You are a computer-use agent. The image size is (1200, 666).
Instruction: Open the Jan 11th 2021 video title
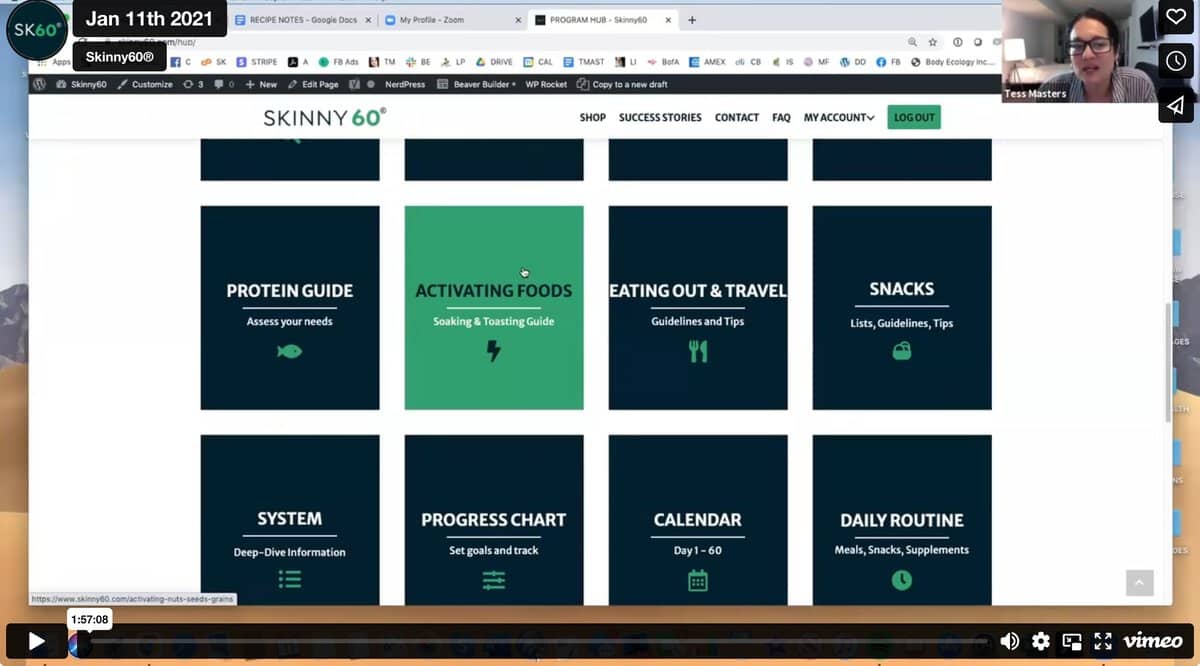[x=149, y=19]
